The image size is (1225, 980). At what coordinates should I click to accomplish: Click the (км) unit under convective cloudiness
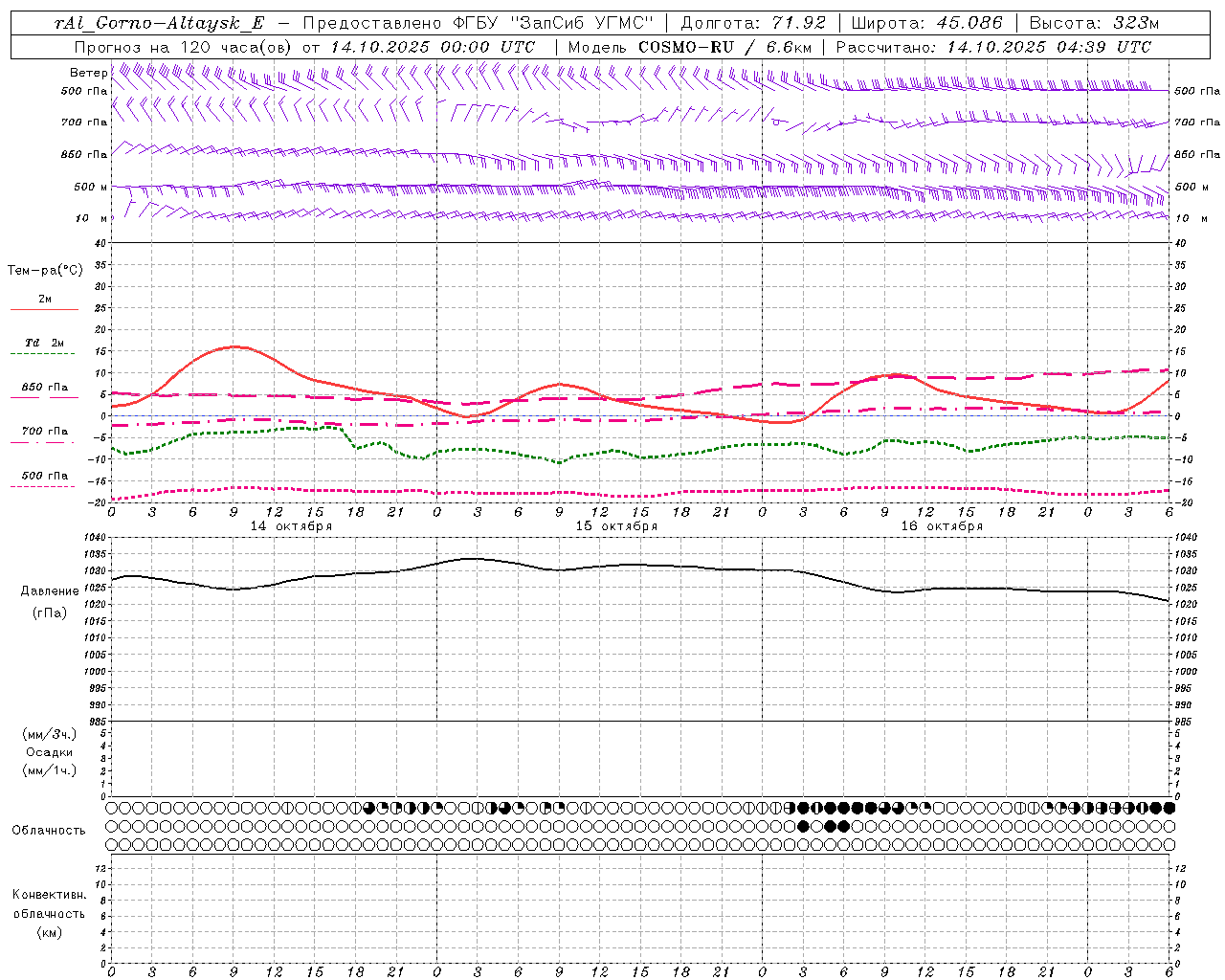point(49,932)
